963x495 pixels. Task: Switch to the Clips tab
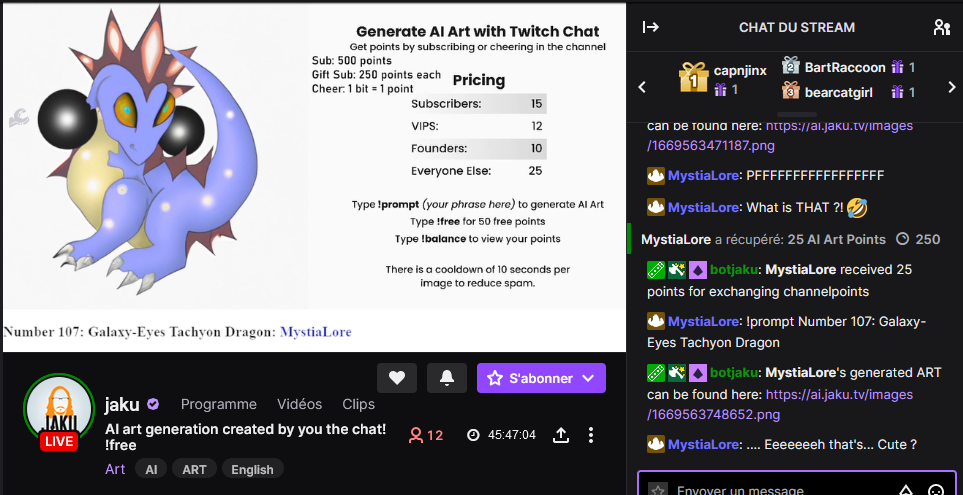coord(359,404)
